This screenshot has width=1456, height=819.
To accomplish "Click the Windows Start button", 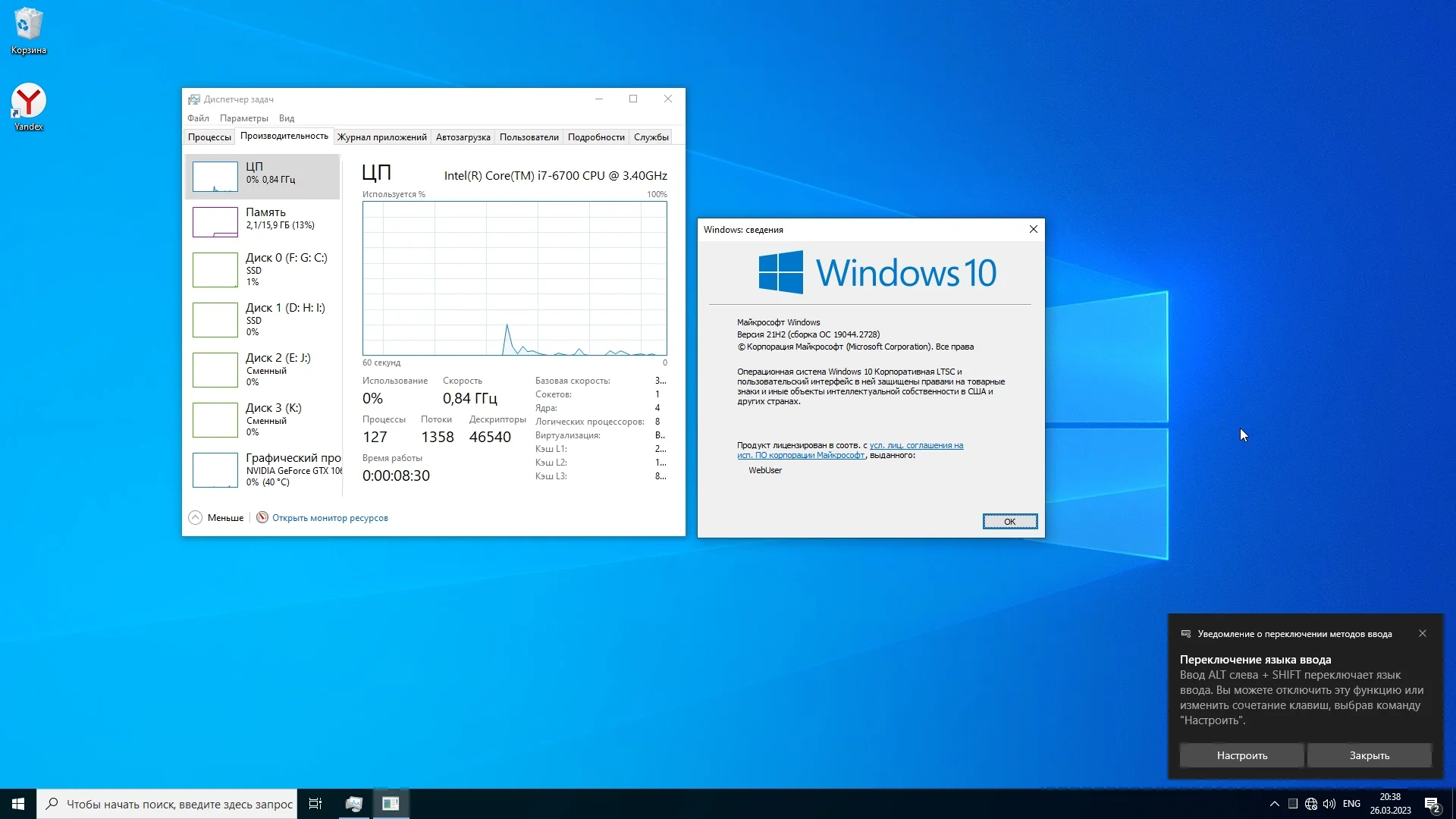I will pyautogui.click(x=18, y=804).
